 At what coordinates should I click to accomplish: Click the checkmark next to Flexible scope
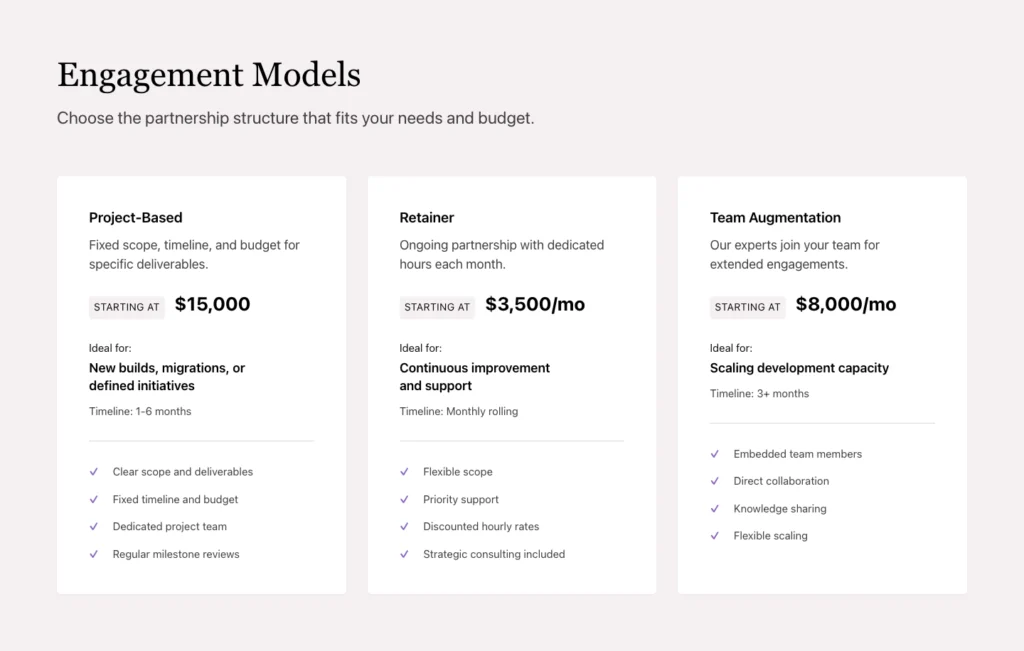click(405, 471)
